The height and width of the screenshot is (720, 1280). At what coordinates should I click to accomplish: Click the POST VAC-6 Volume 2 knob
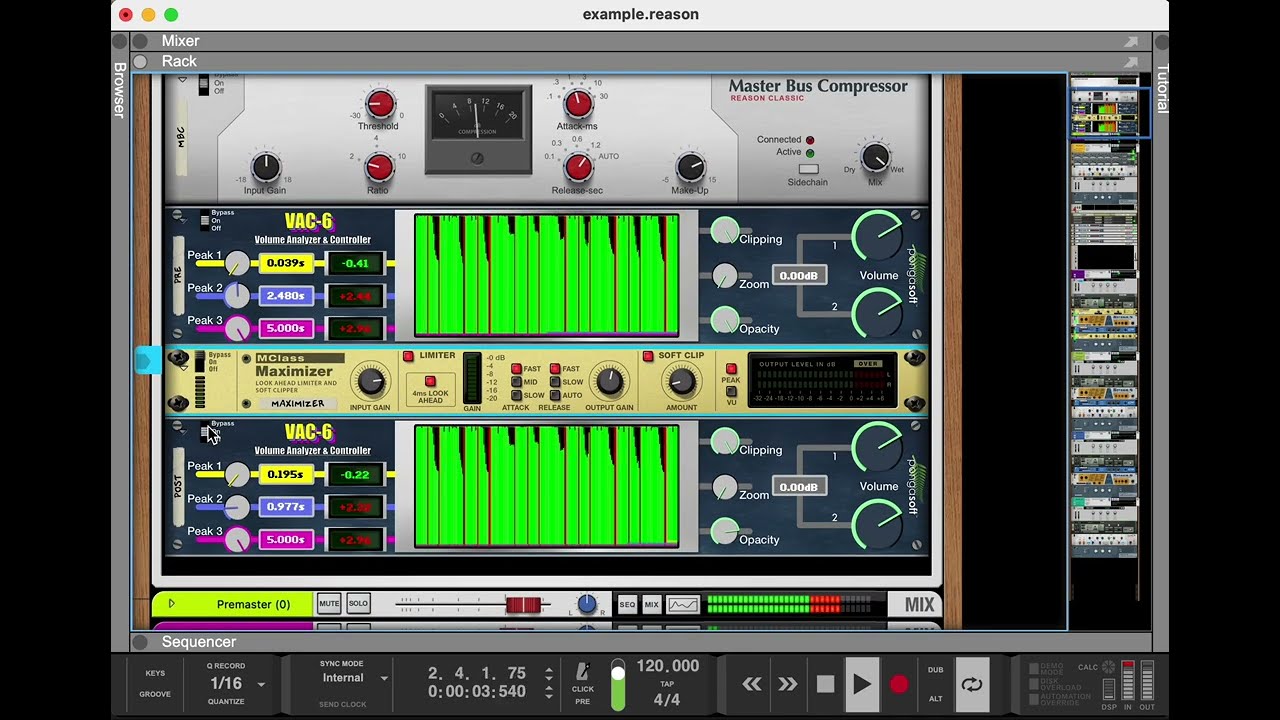(x=878, y=526)
